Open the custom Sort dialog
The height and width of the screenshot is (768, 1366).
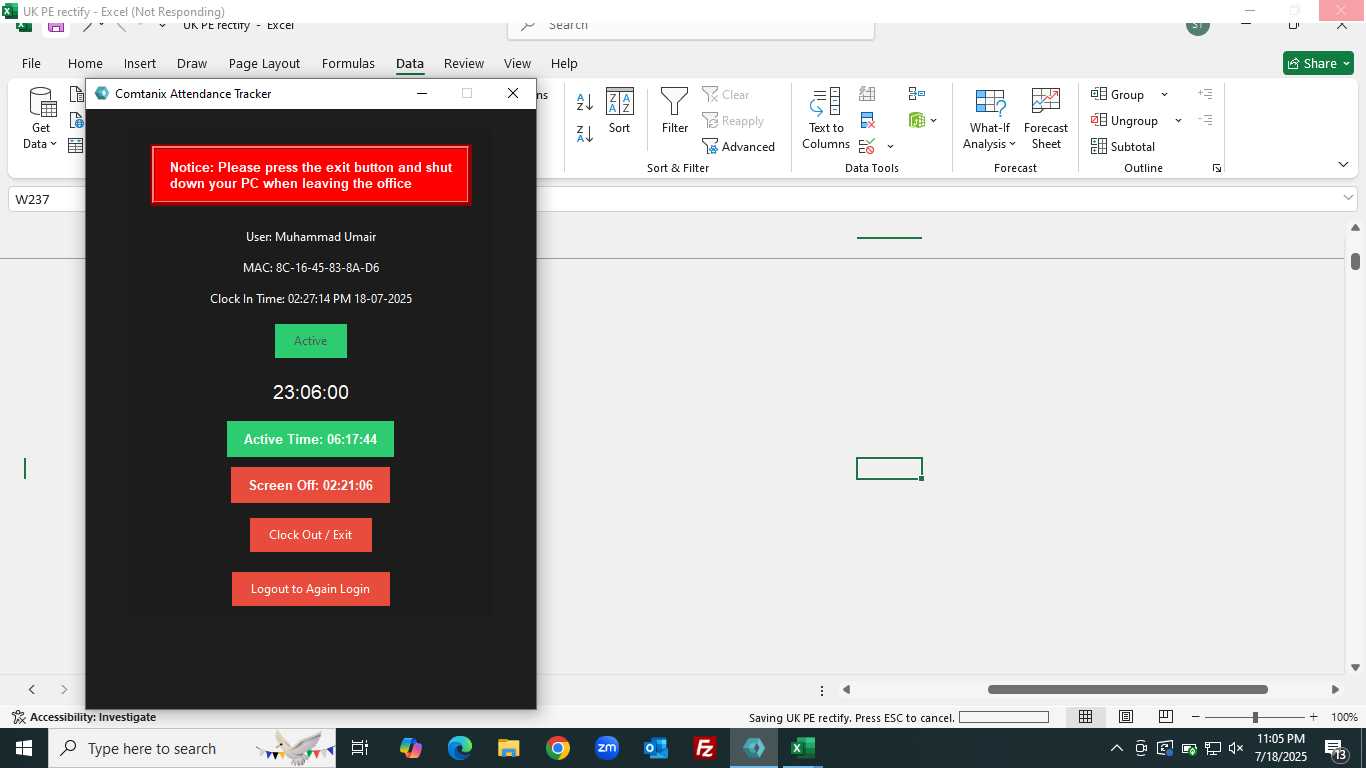(x=620, y=111)
